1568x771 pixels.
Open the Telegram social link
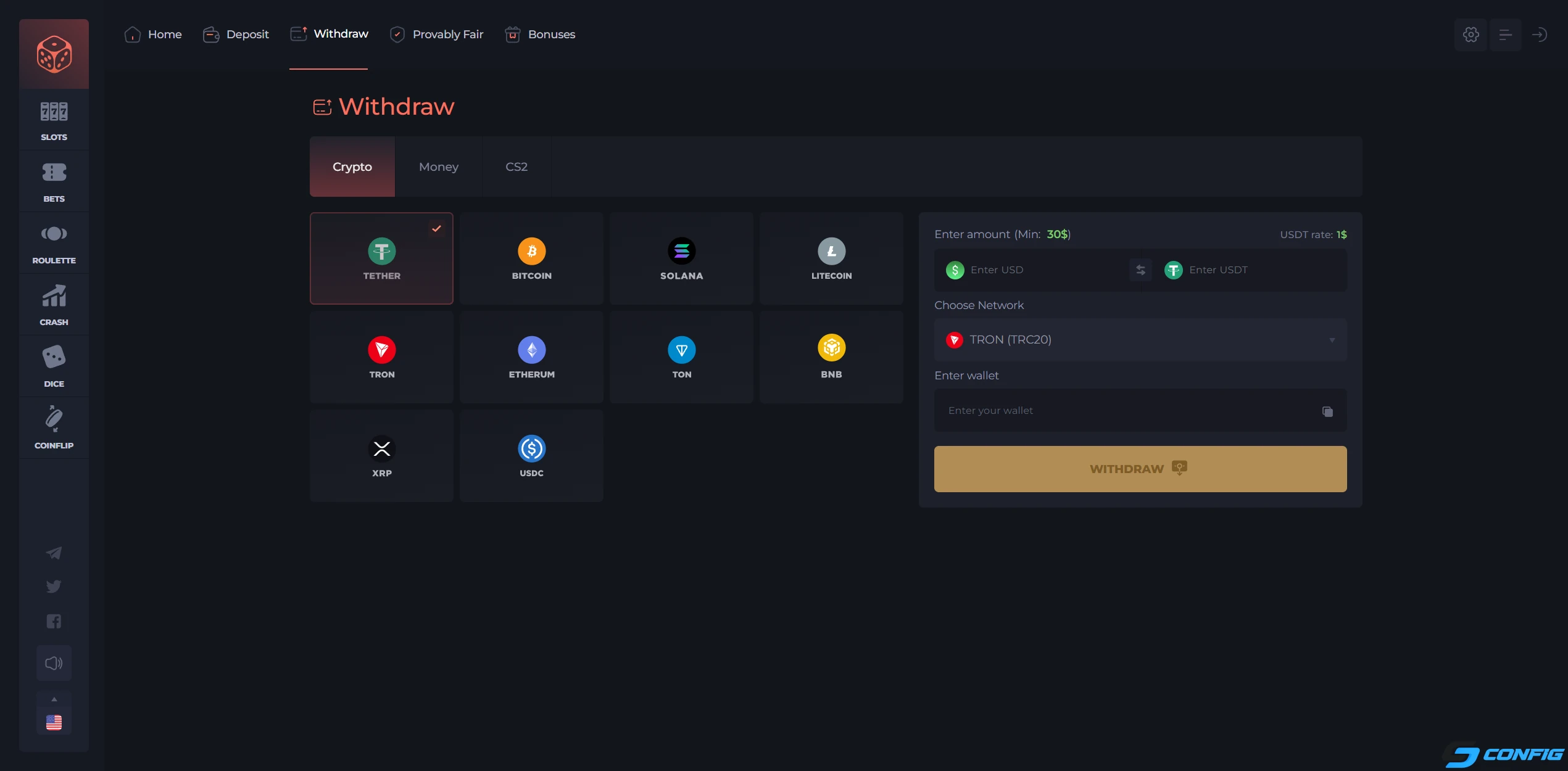pyautogui.click(x=54, y=553)
